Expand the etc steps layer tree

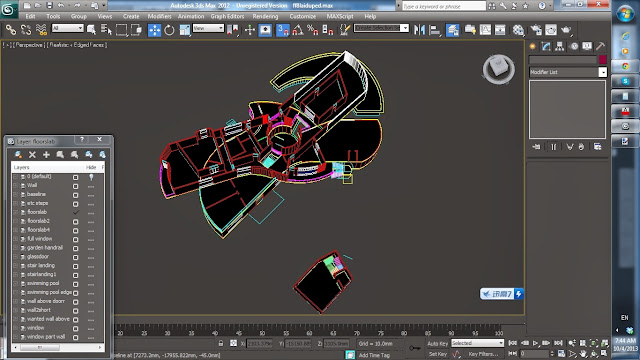pos(16,203)
